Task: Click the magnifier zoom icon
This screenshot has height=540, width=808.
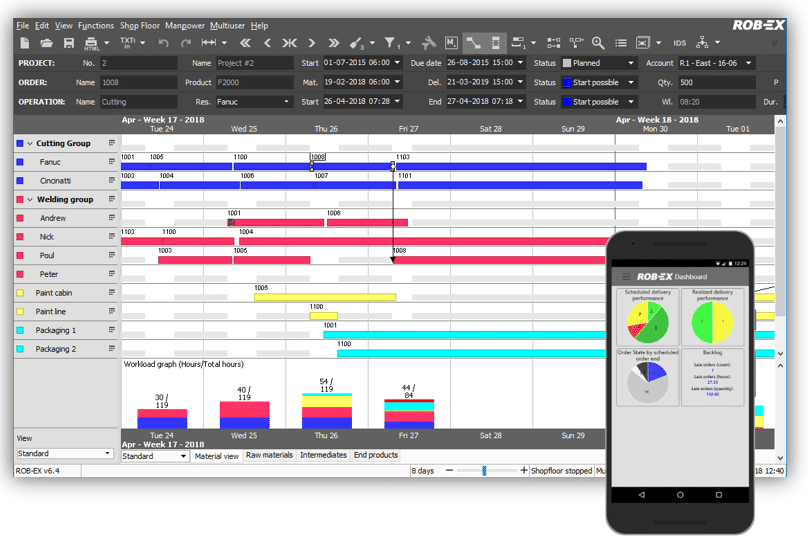Action: [x=598, y=43]
